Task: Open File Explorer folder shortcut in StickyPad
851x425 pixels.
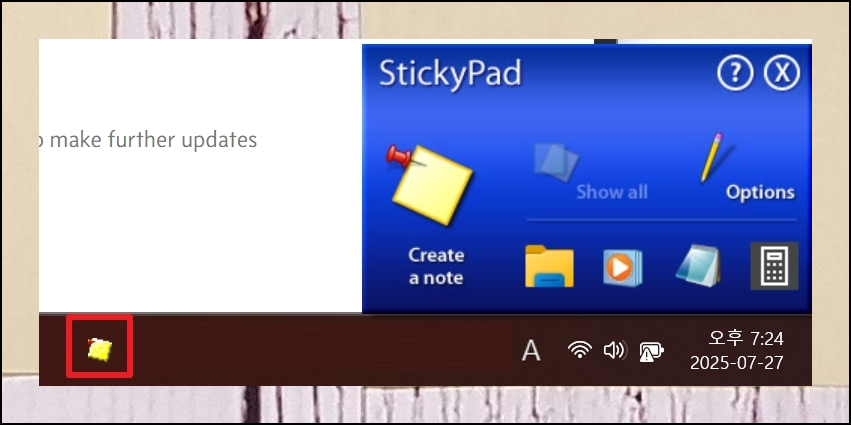Action: (x=549, y=266)
